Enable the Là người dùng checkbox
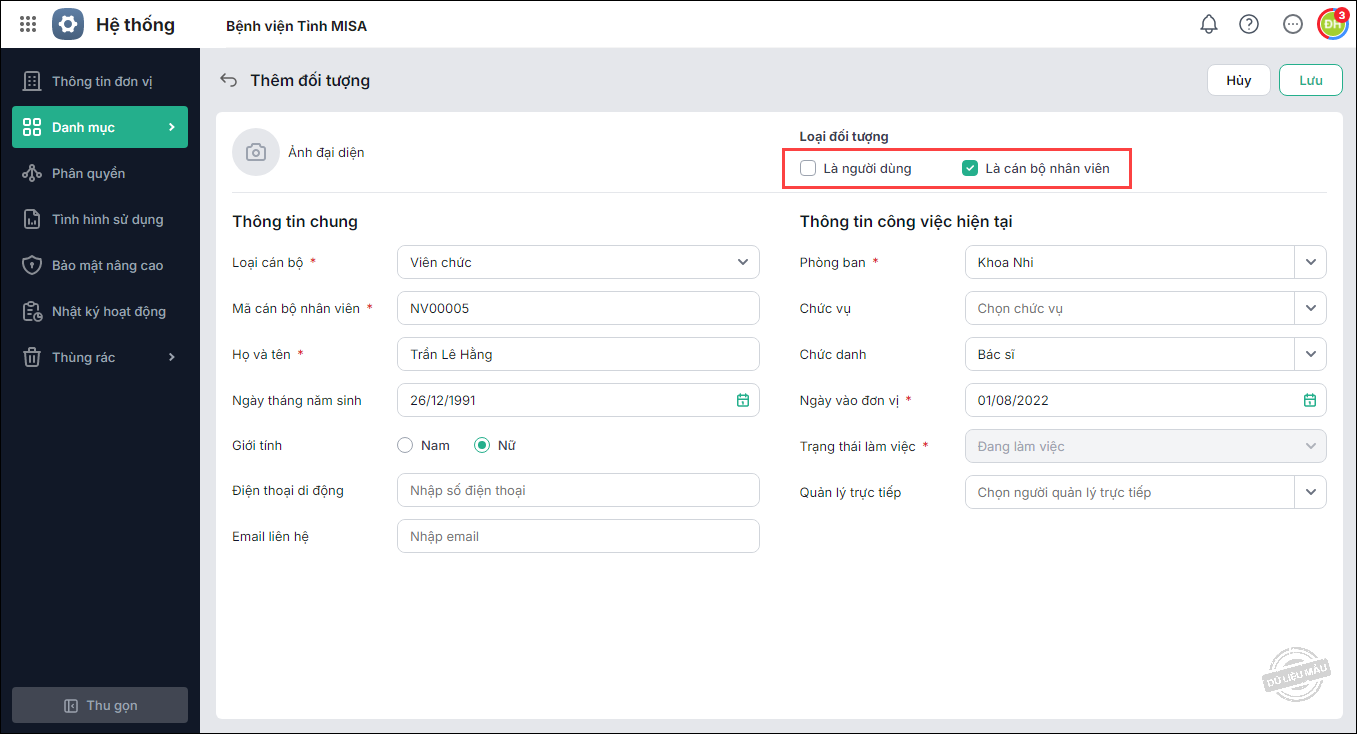The width and height of the screenshot is (1357, 734). point(808,168)
